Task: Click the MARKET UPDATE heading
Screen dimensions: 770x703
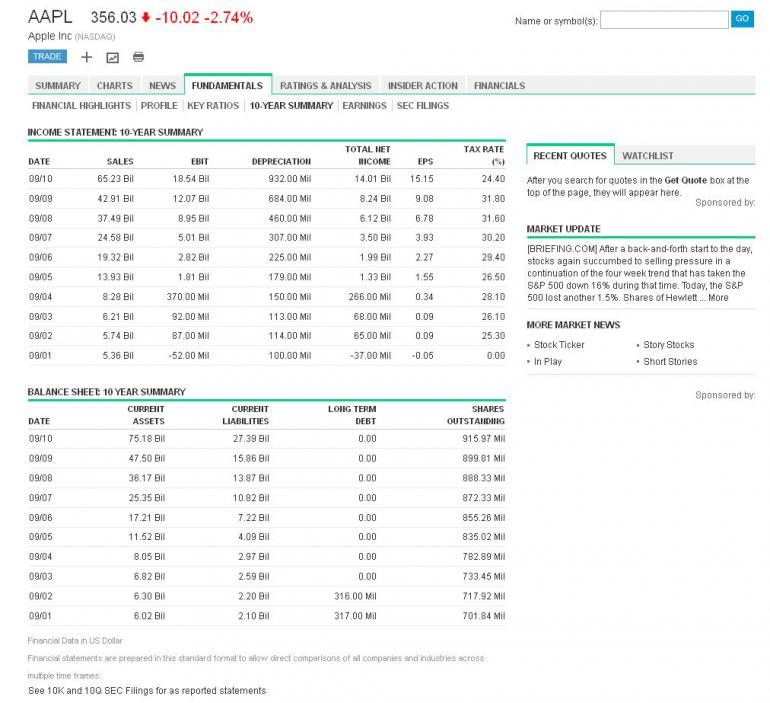Action: click(563, 229)
